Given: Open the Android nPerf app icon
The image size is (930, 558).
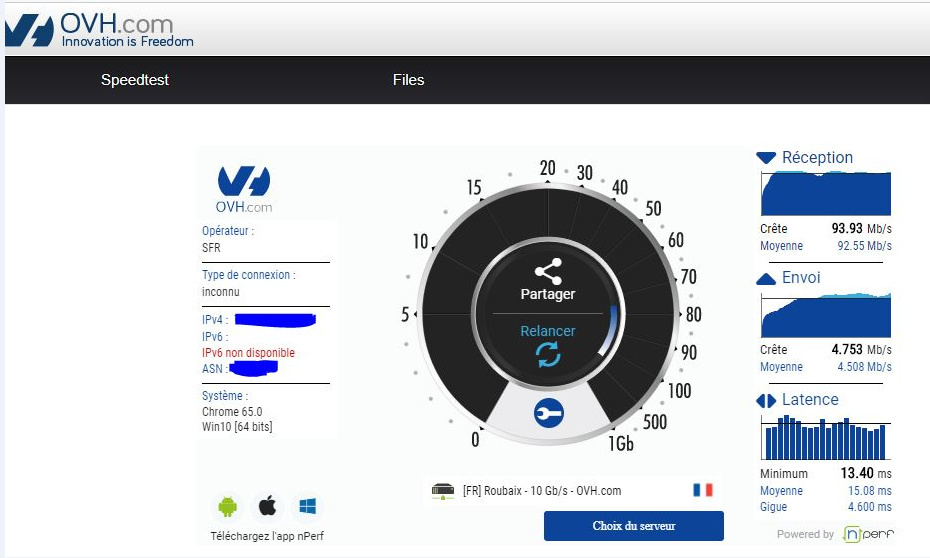Looking at the screenshot, I should (x=228, y=506).
